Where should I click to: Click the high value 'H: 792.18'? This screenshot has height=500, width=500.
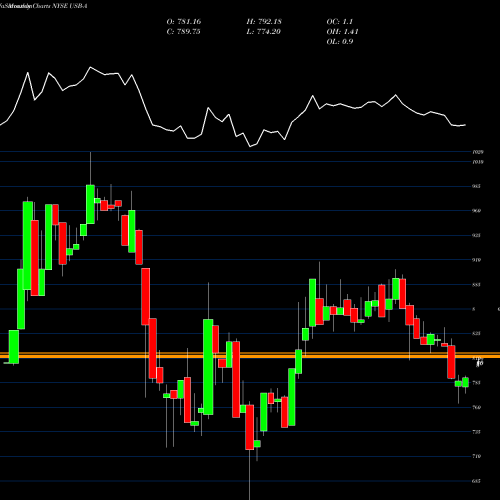click(x=264, y=22)
